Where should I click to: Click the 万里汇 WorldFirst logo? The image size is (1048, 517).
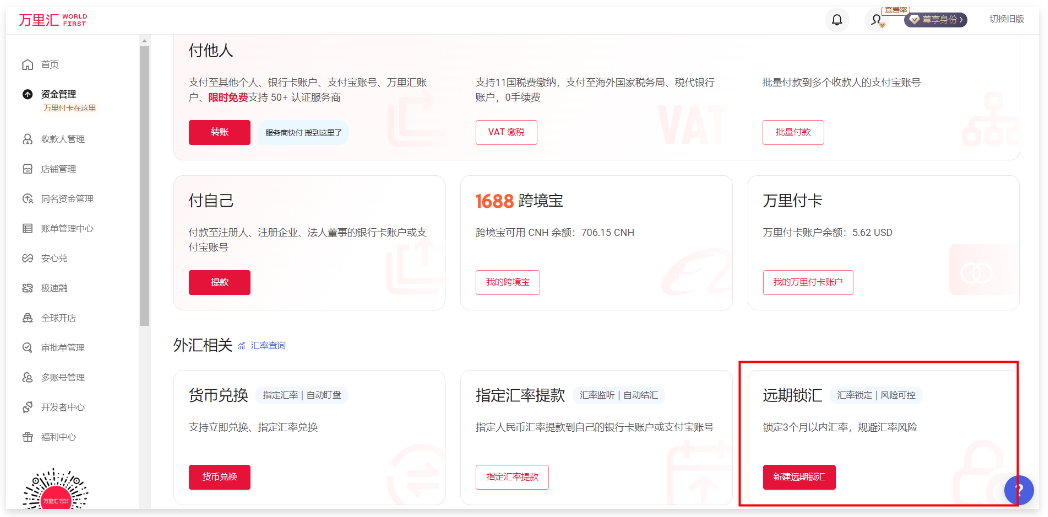[x=52, y=20]
